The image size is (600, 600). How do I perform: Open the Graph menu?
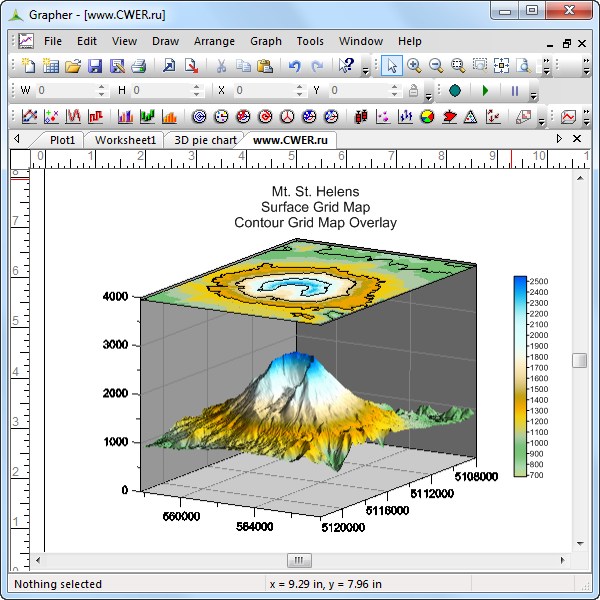click(265, 41)
